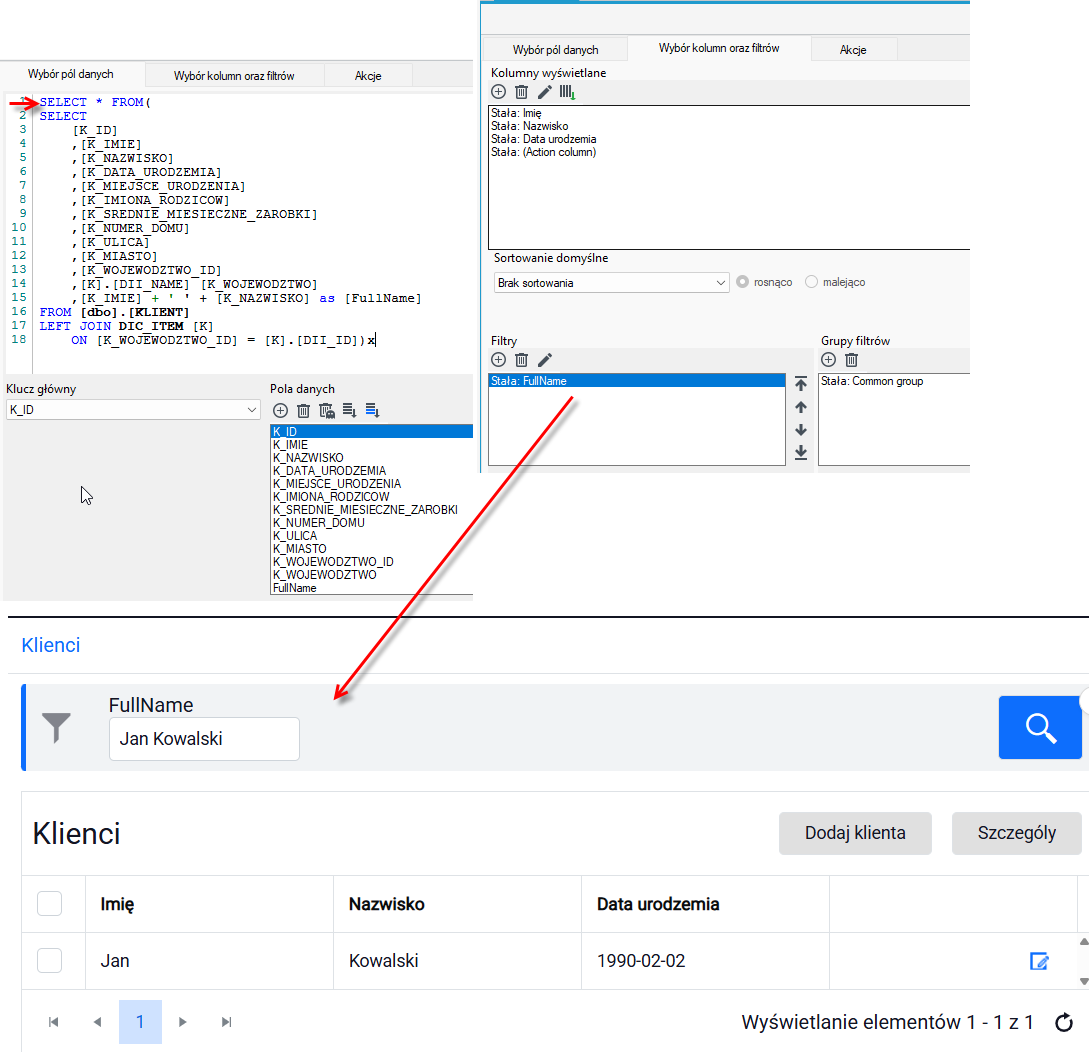1089x1053 pixels.
Task: Move the filter up one position
Action: [801, 407]
